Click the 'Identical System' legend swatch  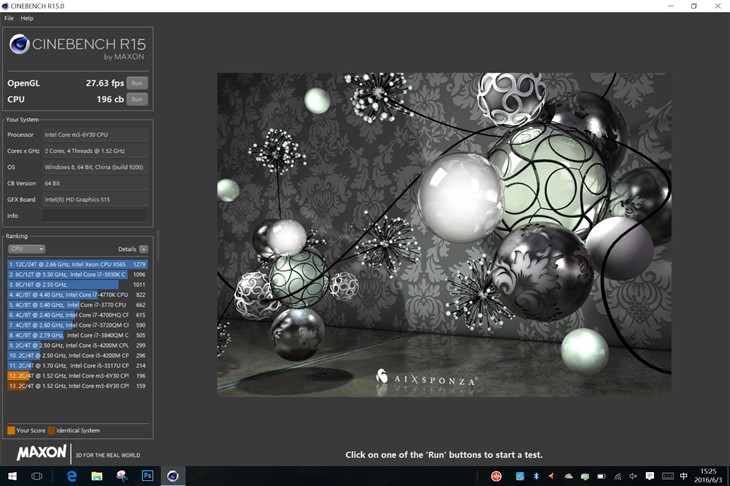point(51,431)
